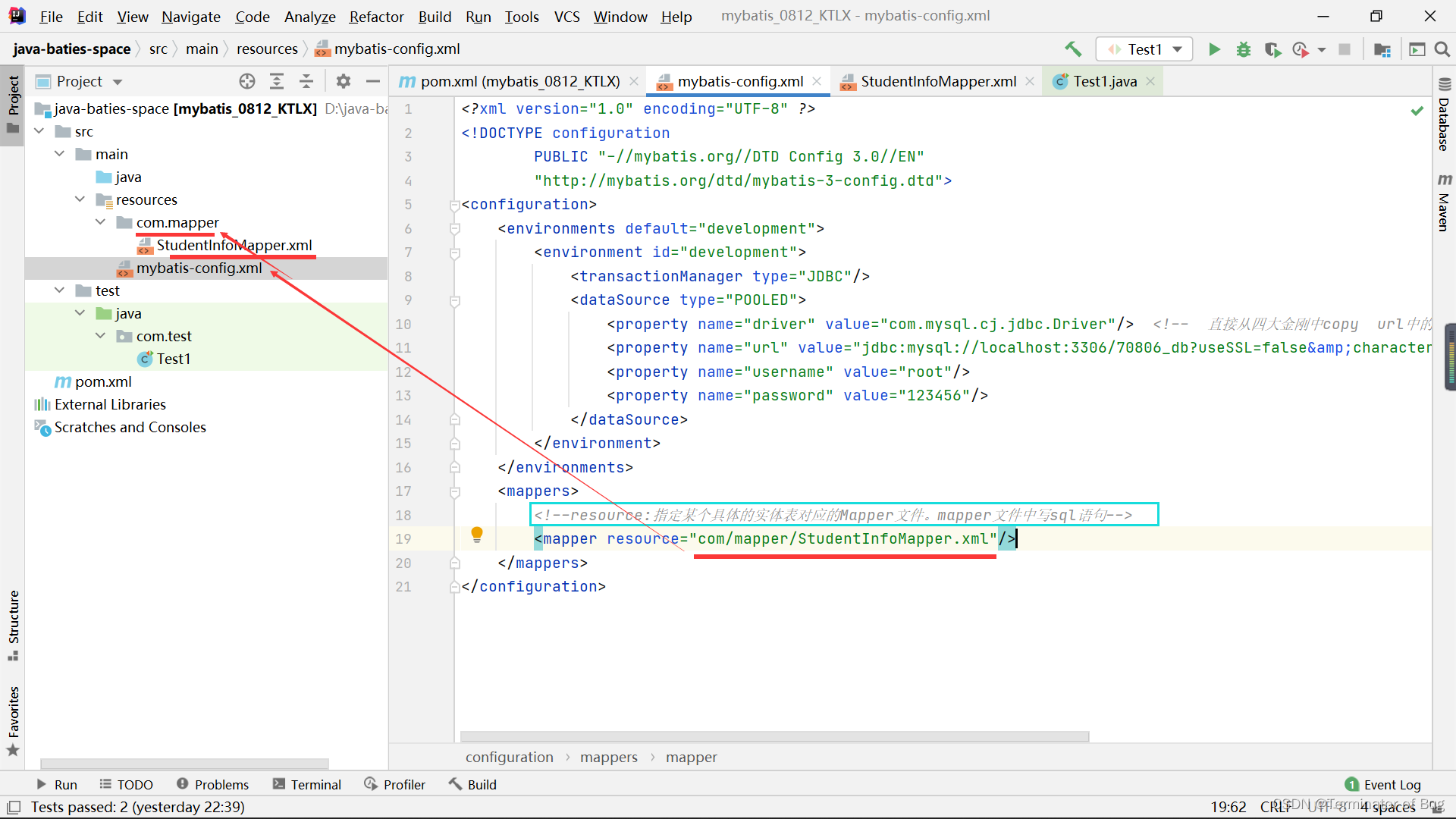Click the editor horizontal scrollbar

774,736
